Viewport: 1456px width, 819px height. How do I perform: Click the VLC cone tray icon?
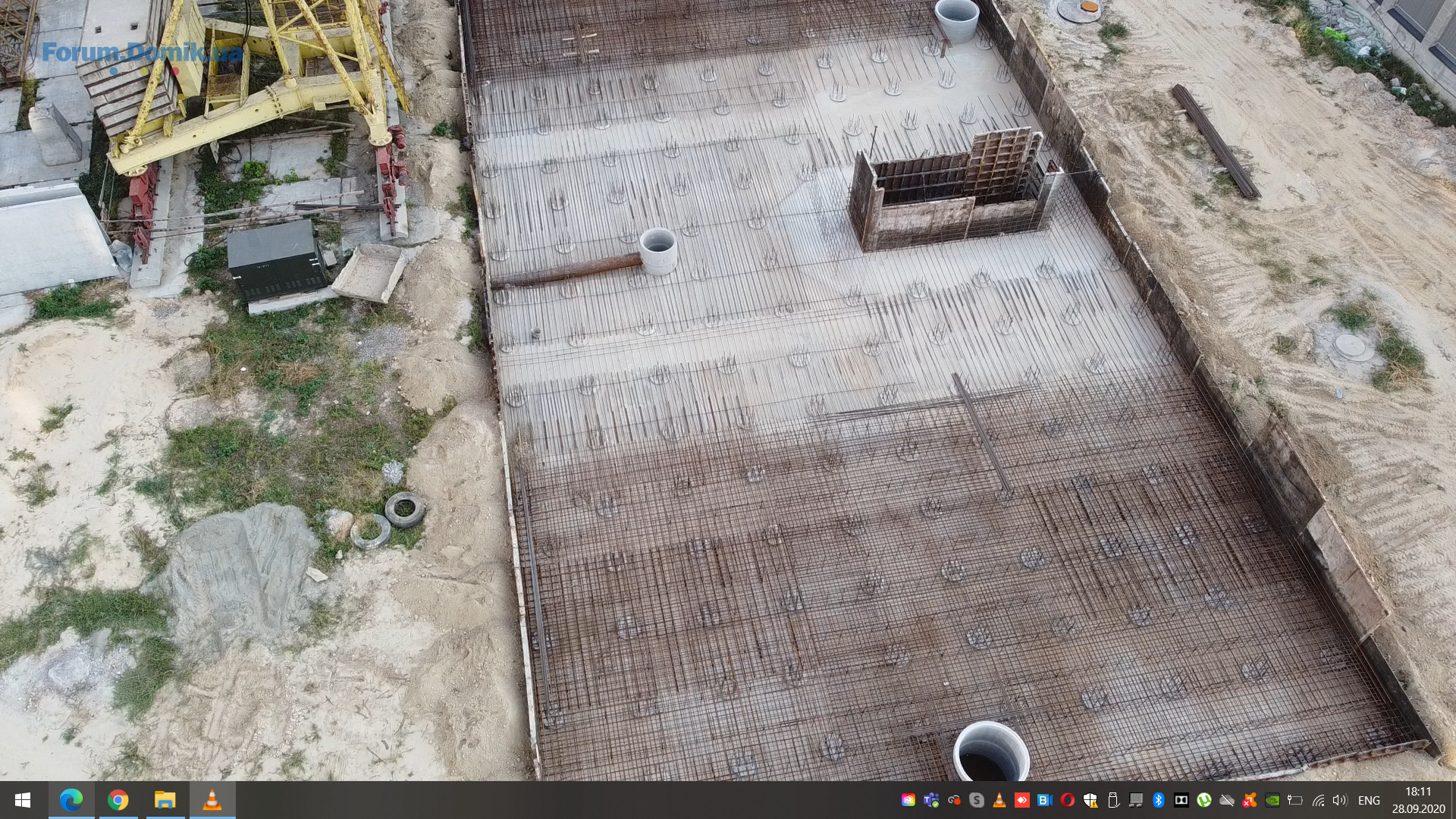click(999, 800)
